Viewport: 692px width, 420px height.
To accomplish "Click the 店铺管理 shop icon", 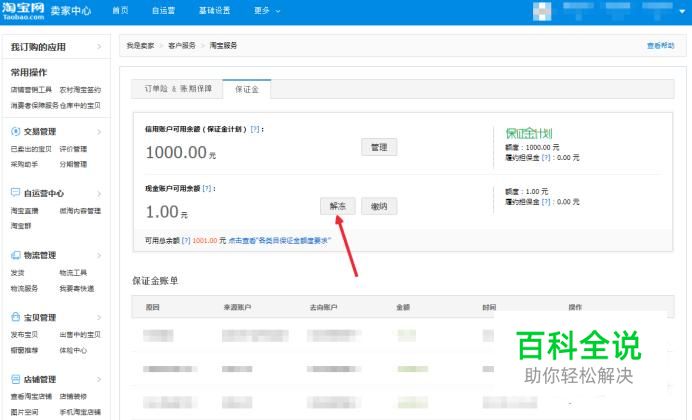I will [x=15, y=379].
